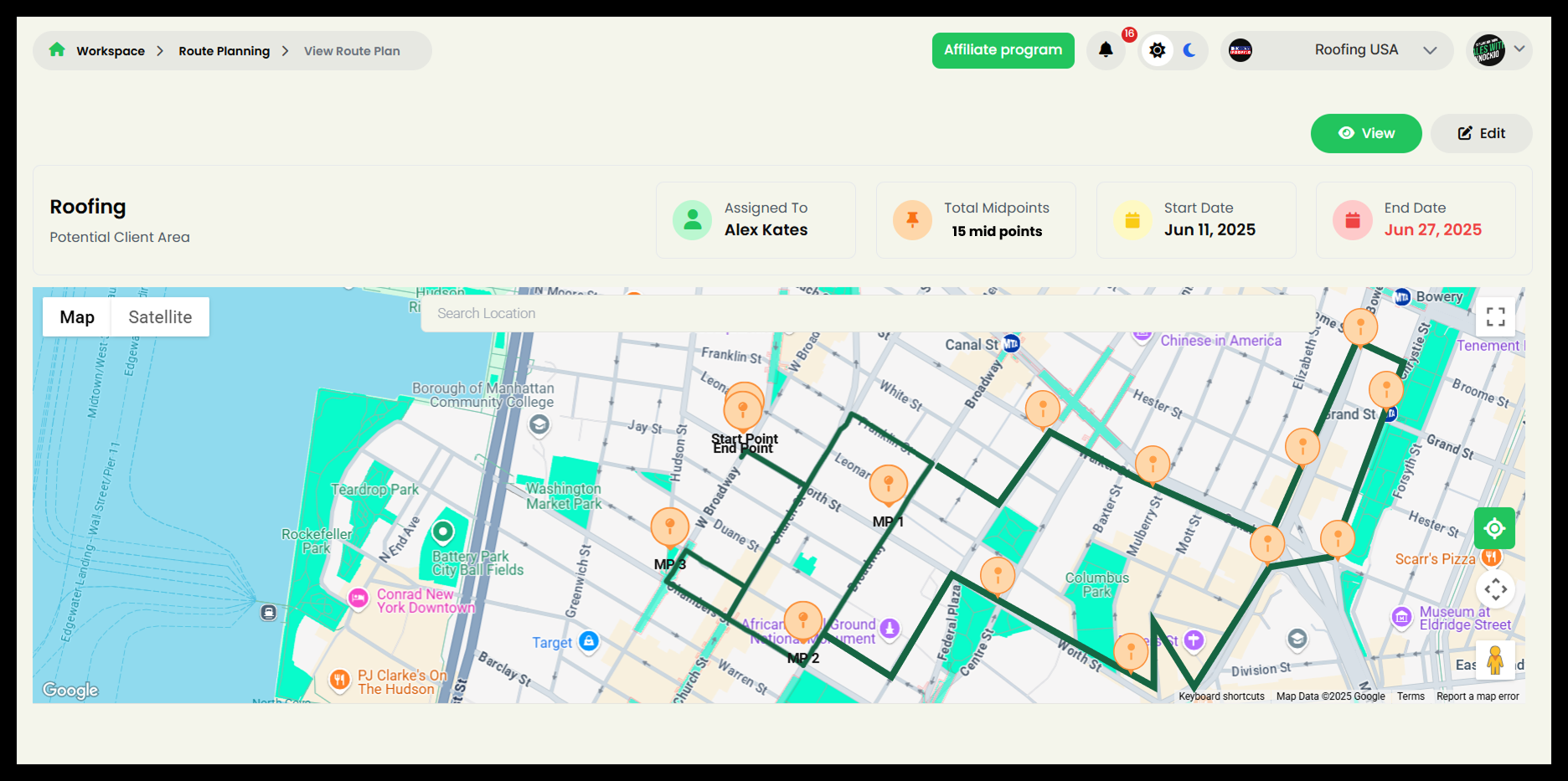Viewport: 1568px width, 781px height.
Task: Click View Route Plan breadcrumb text
Action: click(x=352, y=51)
